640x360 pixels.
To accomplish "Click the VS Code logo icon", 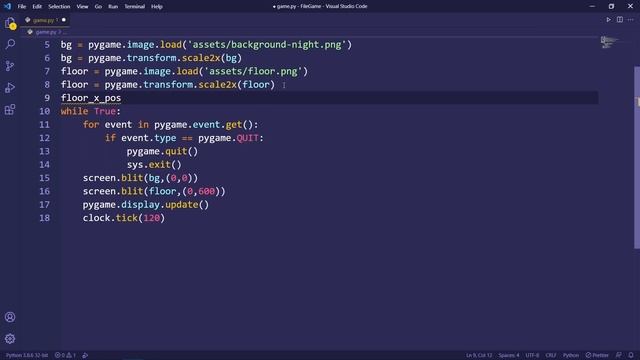I will 7,6.
